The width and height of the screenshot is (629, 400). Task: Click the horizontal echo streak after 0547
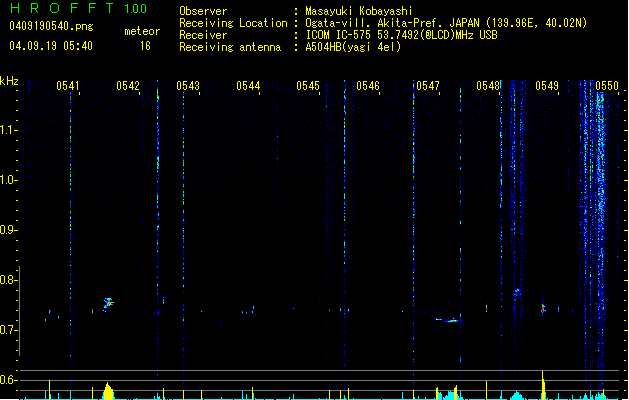[x=449, y=320]
